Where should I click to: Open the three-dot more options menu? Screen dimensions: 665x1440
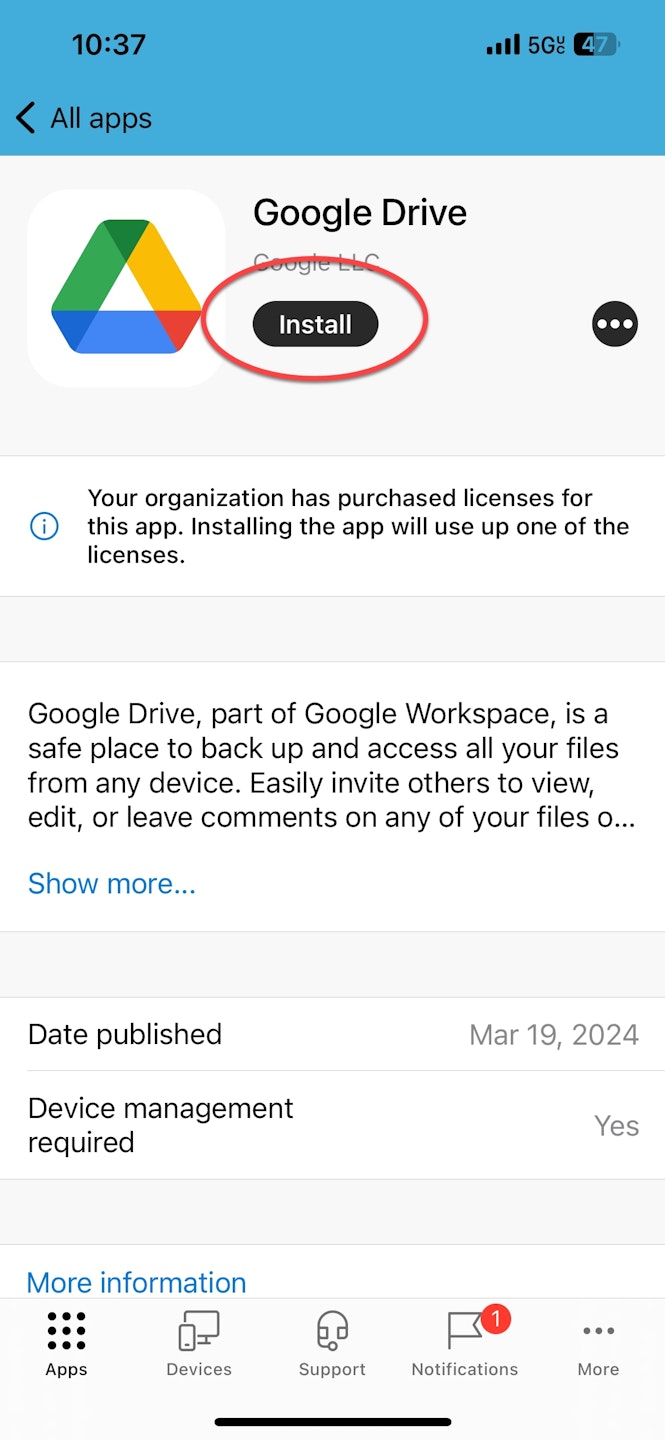614,324
